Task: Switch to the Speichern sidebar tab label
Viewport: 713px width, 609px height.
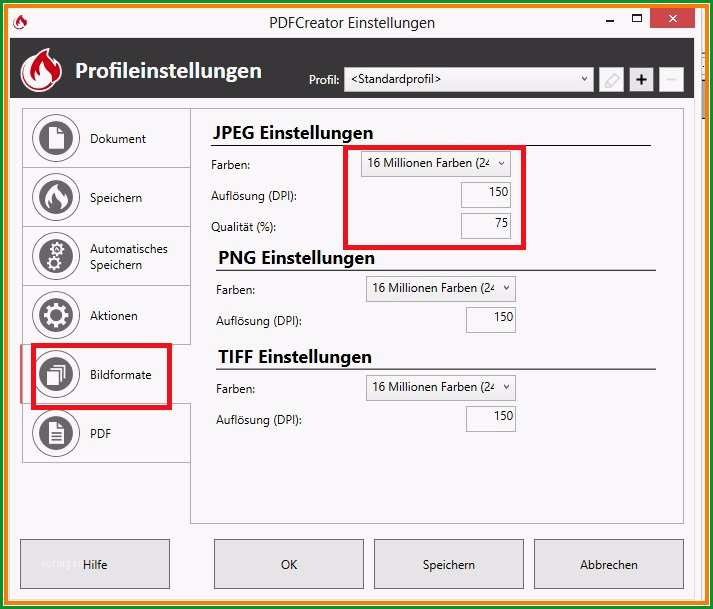Action: 116,198
